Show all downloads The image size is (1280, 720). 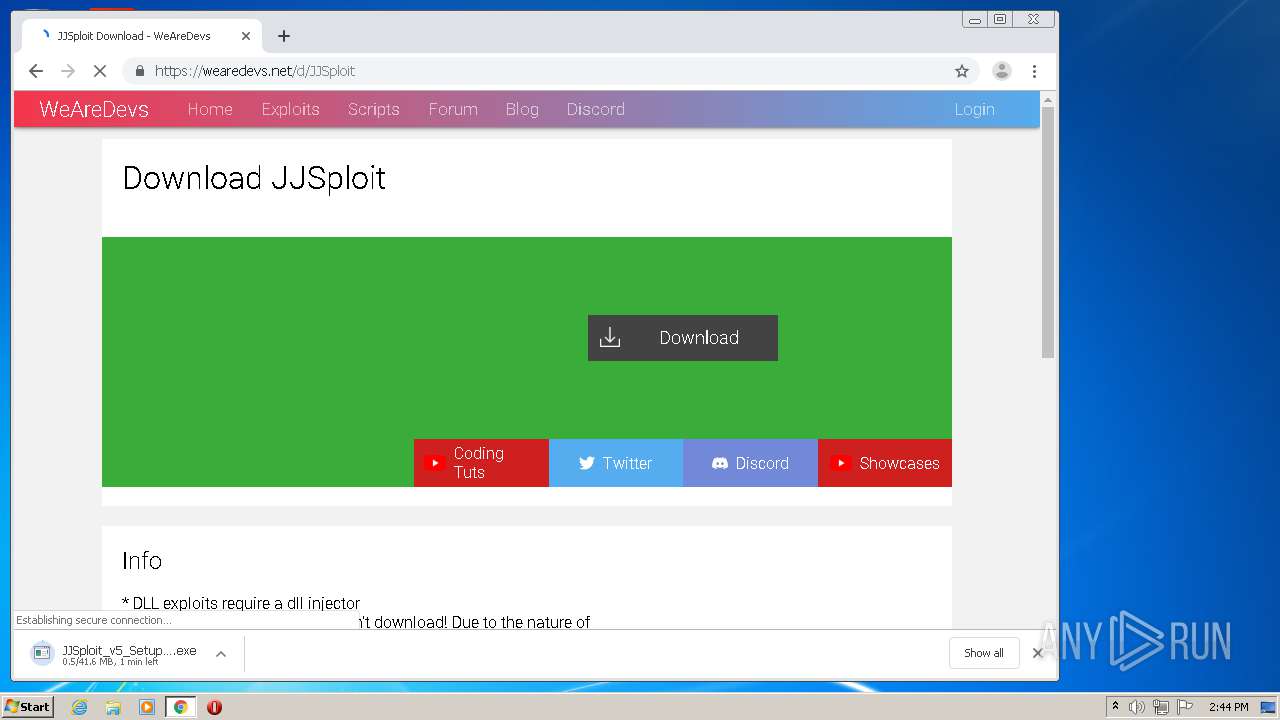(984, 653)
